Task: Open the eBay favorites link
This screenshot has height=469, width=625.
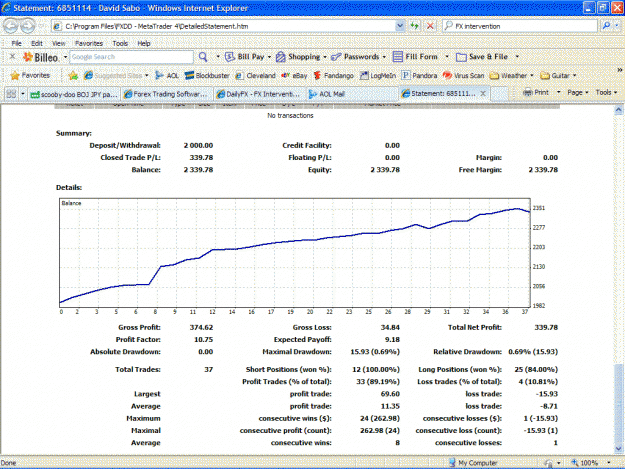Action: [x=294, y=75]
